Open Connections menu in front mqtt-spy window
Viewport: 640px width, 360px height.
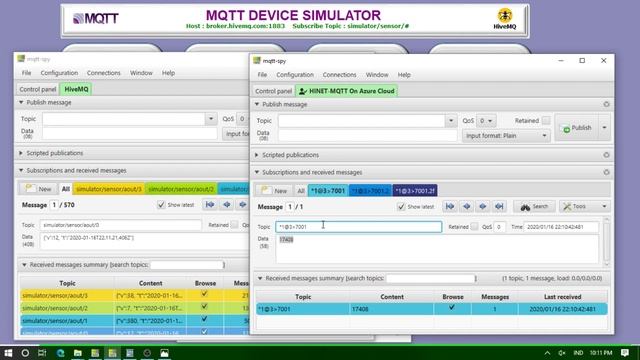[339, 75]
